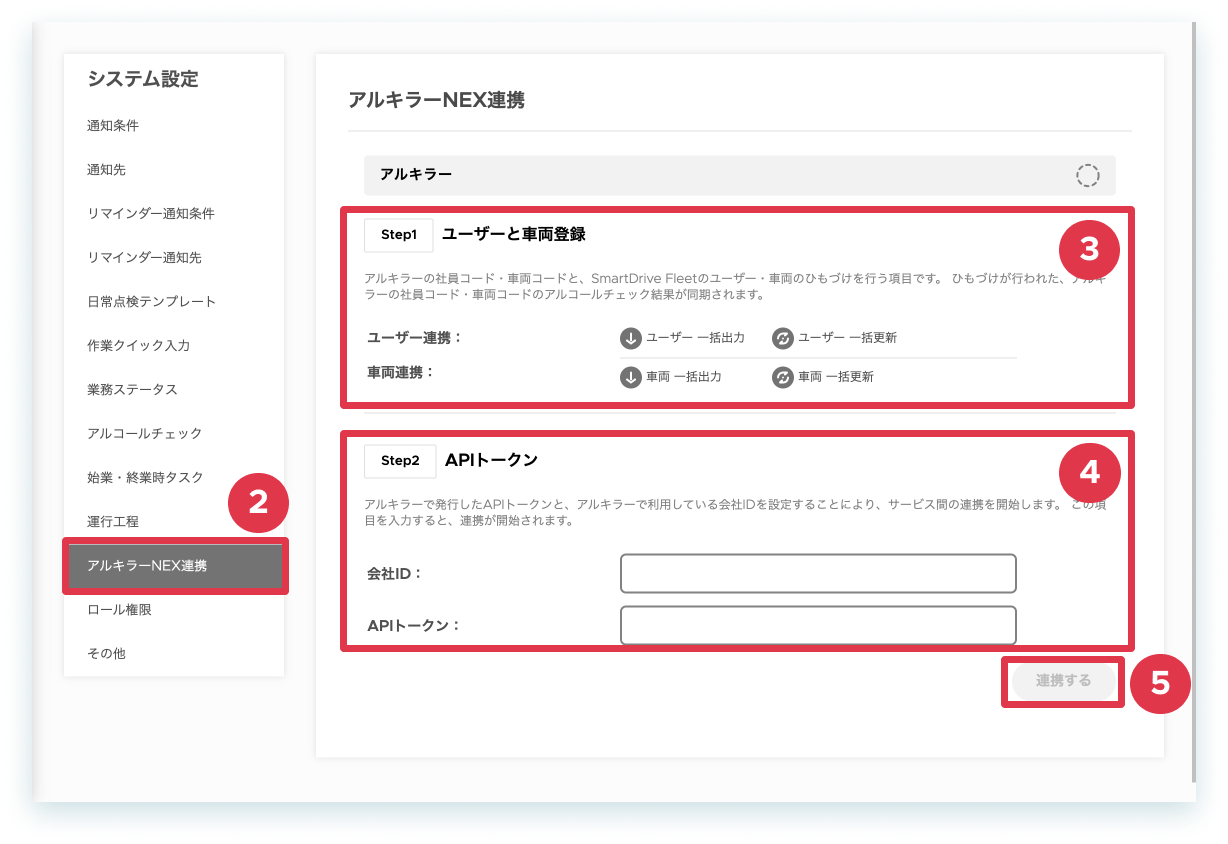
Task: Click the 車両 一括更新 sync icon
Action: [x=783, y=377]
